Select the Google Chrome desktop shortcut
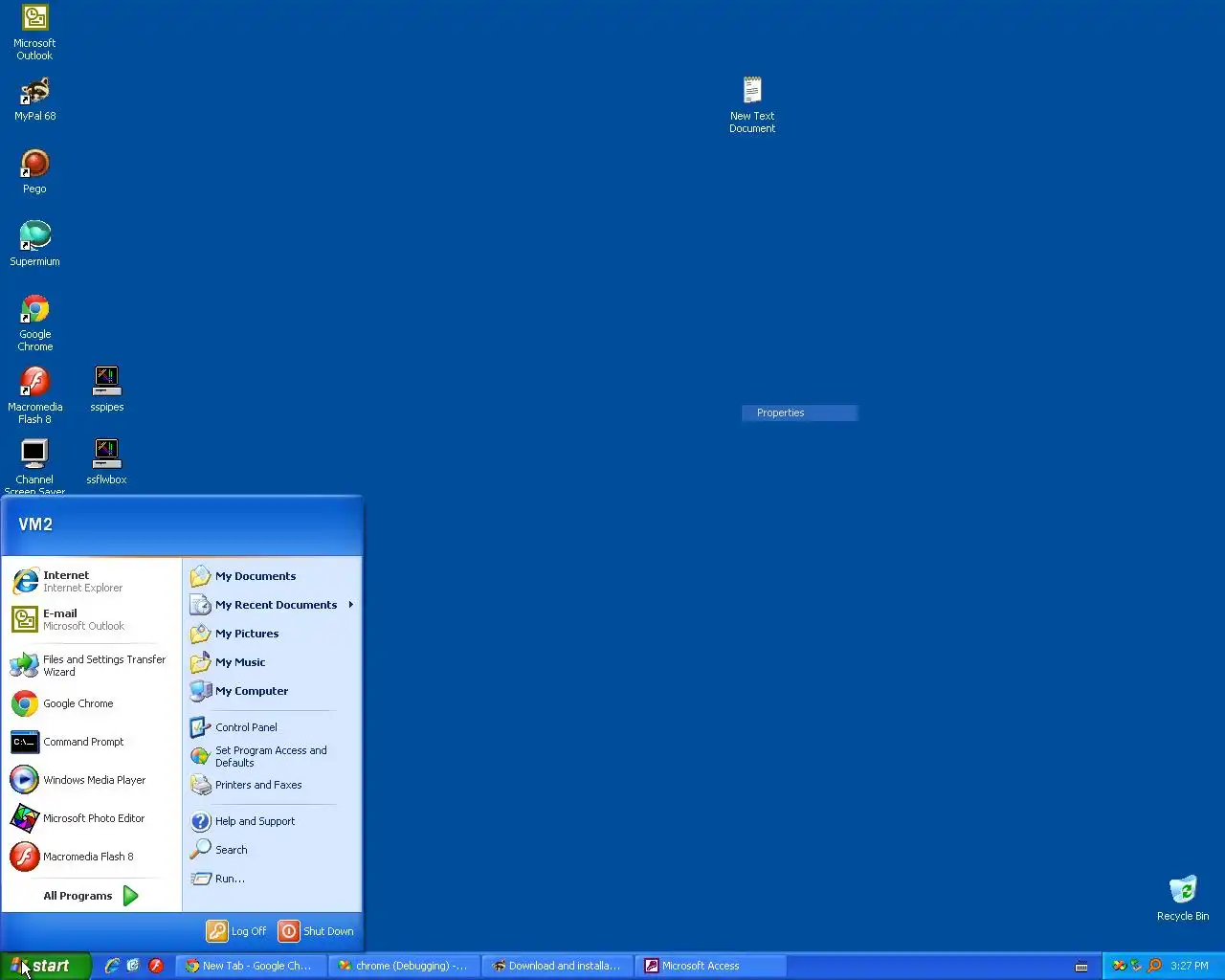Screen dimensions: 1225x980 click(x=34, y=323)
